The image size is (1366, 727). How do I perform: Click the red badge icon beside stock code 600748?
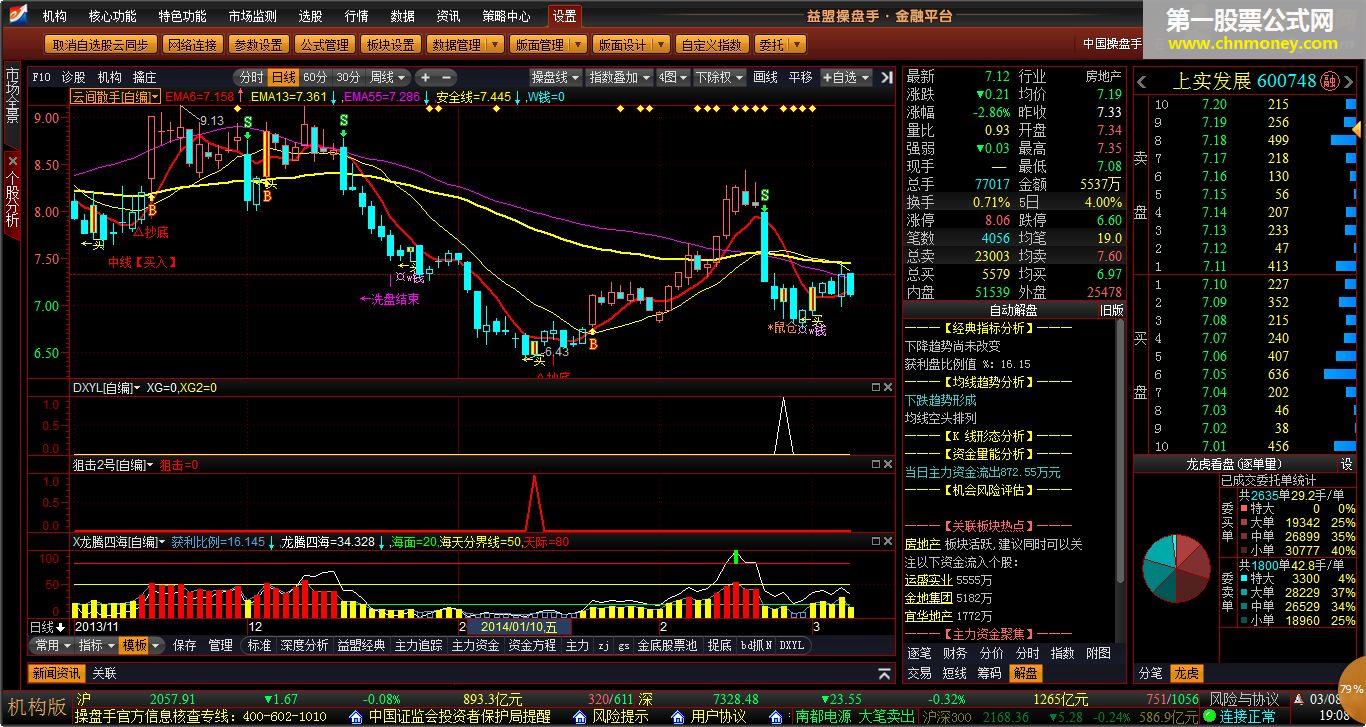coord(1330,81)
